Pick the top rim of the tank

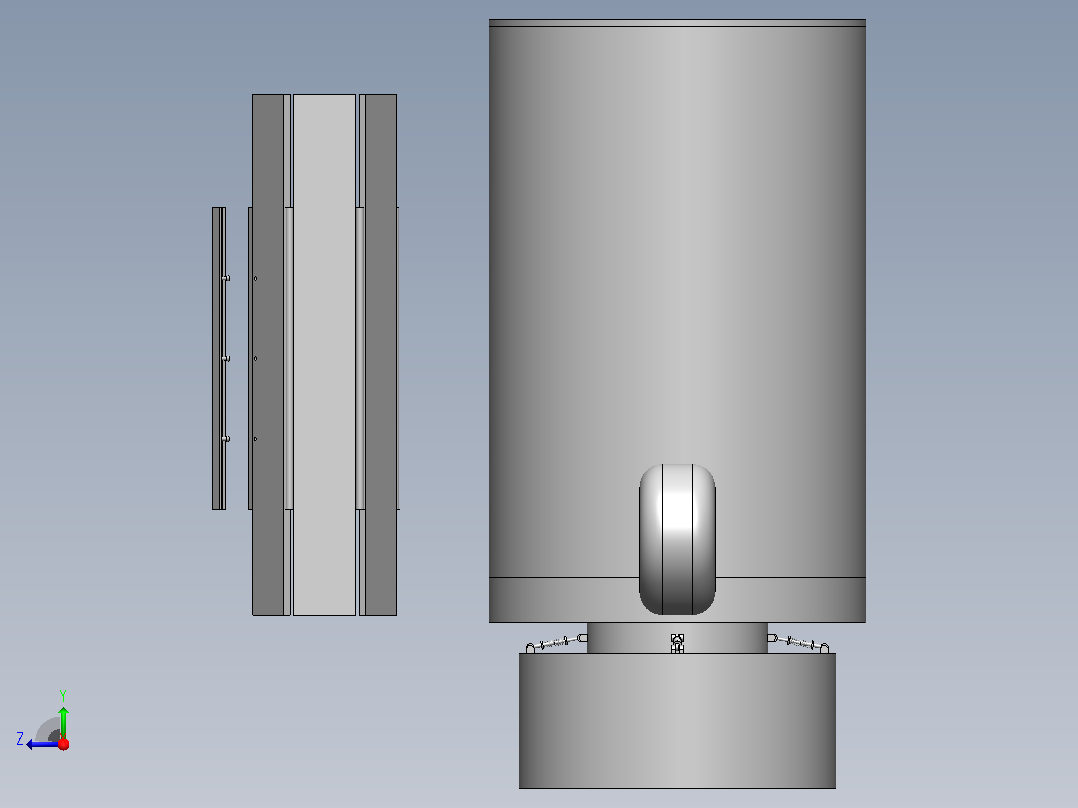point(677,23)
